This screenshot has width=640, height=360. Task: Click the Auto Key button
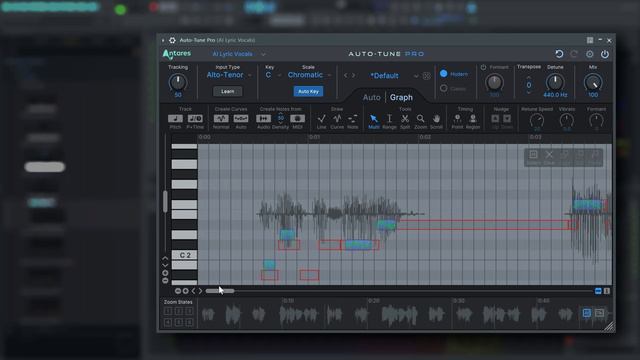click(308, 91)
